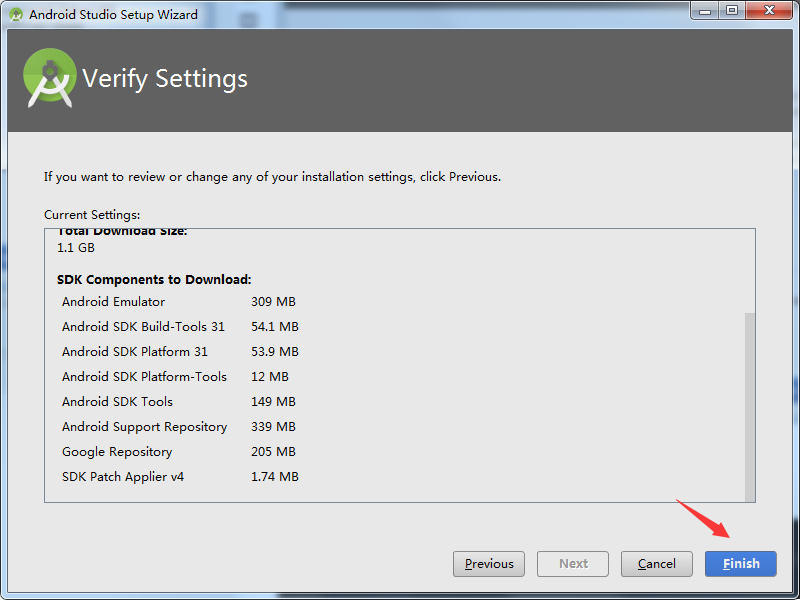
Task: Click the Cancel button
Action: 657,564
